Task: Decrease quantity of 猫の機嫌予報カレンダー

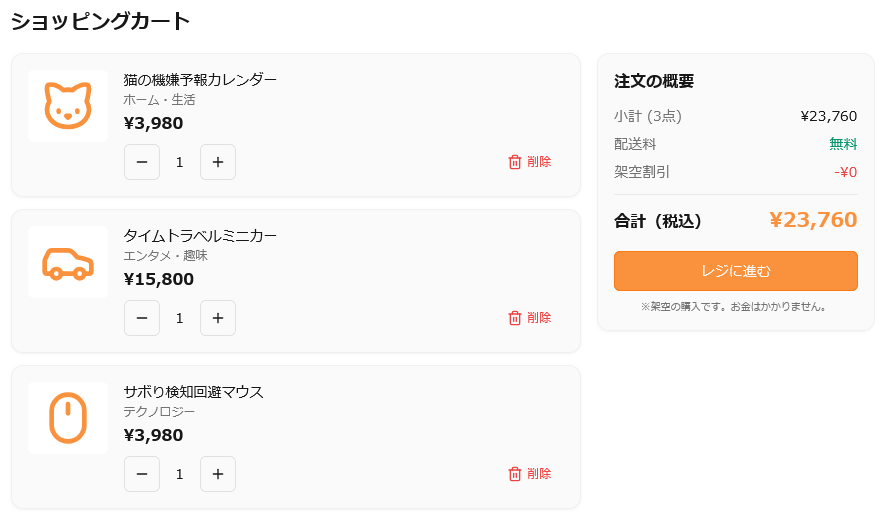Action: (x=142, y=162)
